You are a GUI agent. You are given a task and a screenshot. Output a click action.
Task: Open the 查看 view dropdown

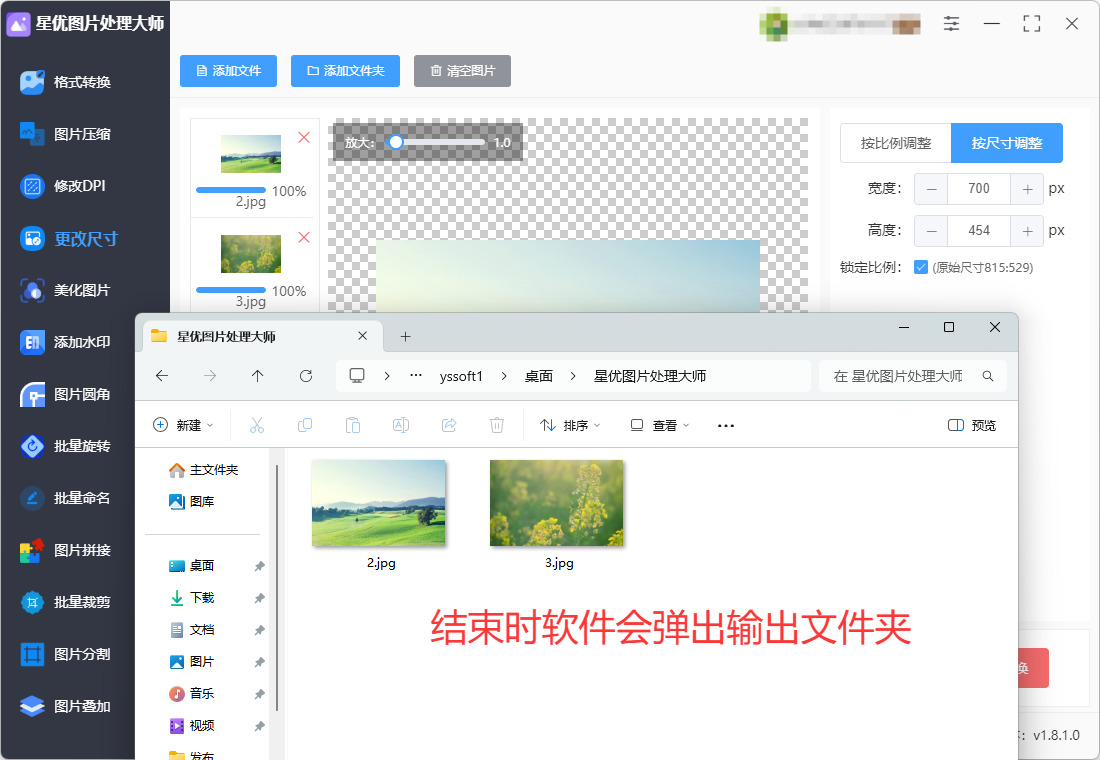(x=659, y=425)
